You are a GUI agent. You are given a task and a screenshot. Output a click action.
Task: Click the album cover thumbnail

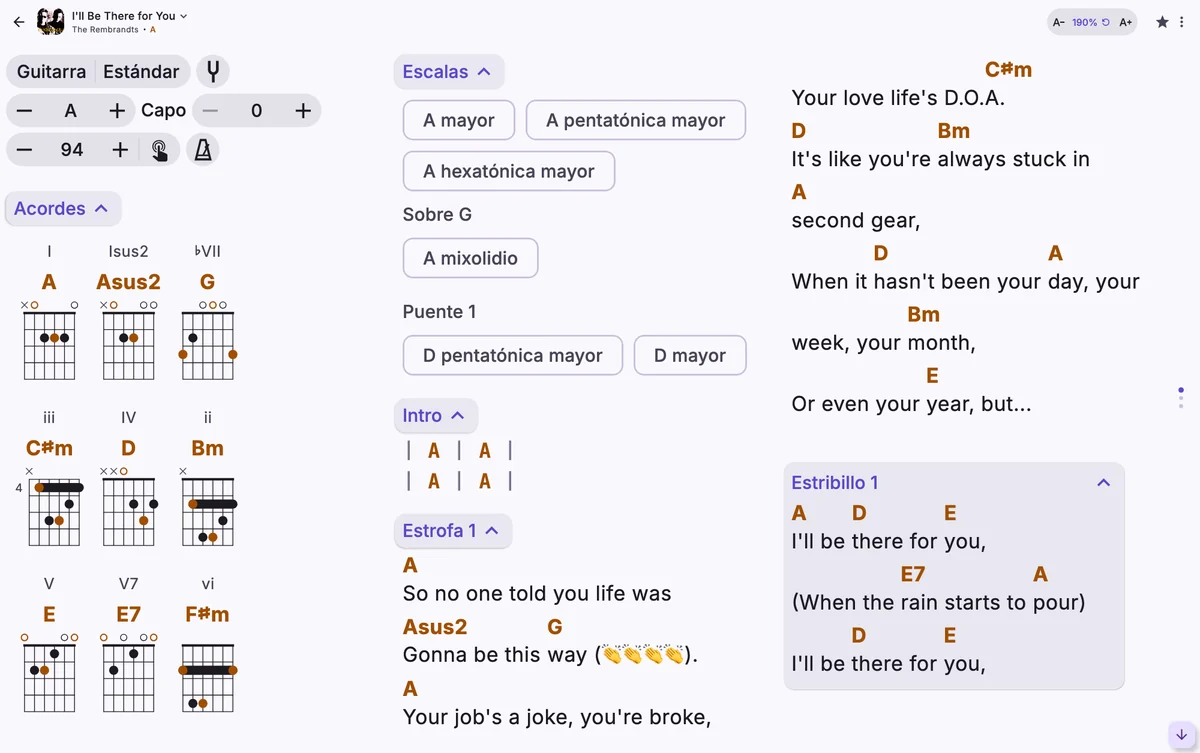(51, 21)
